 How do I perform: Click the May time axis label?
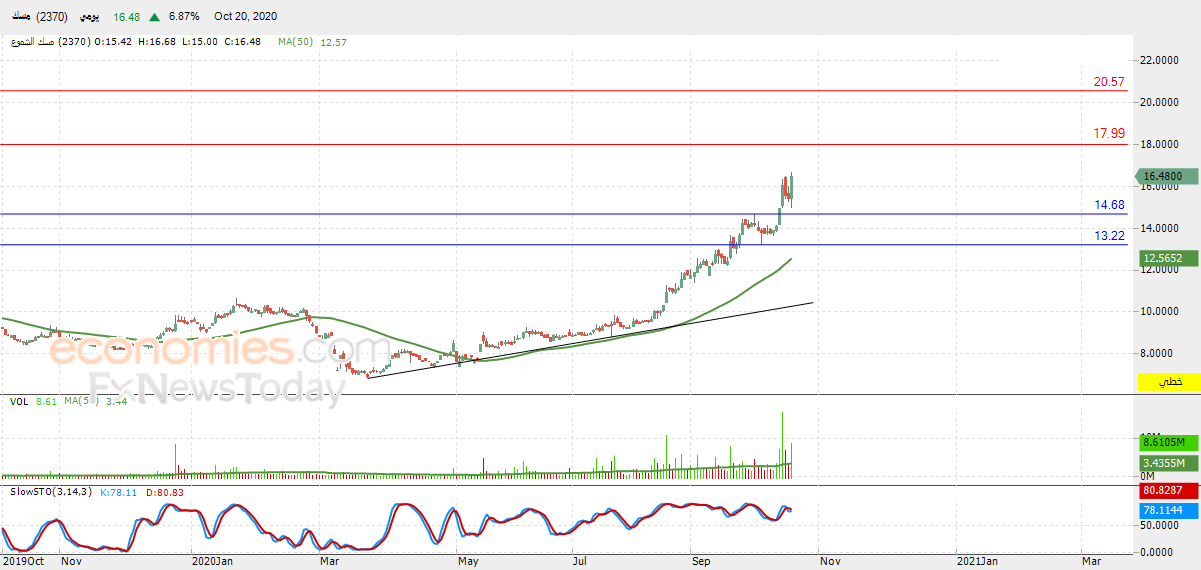(469, 562)
